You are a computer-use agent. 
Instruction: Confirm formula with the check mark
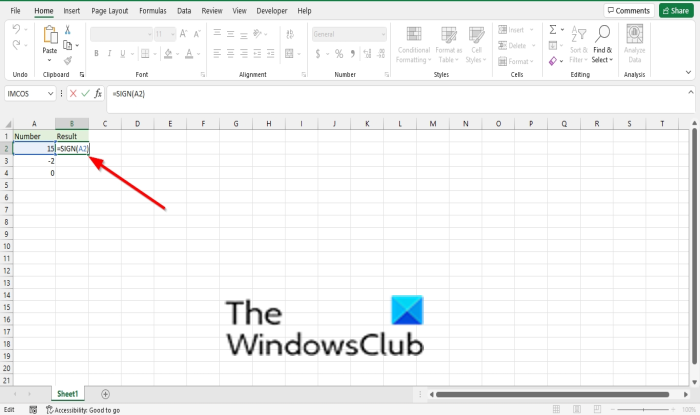(85, 93)
